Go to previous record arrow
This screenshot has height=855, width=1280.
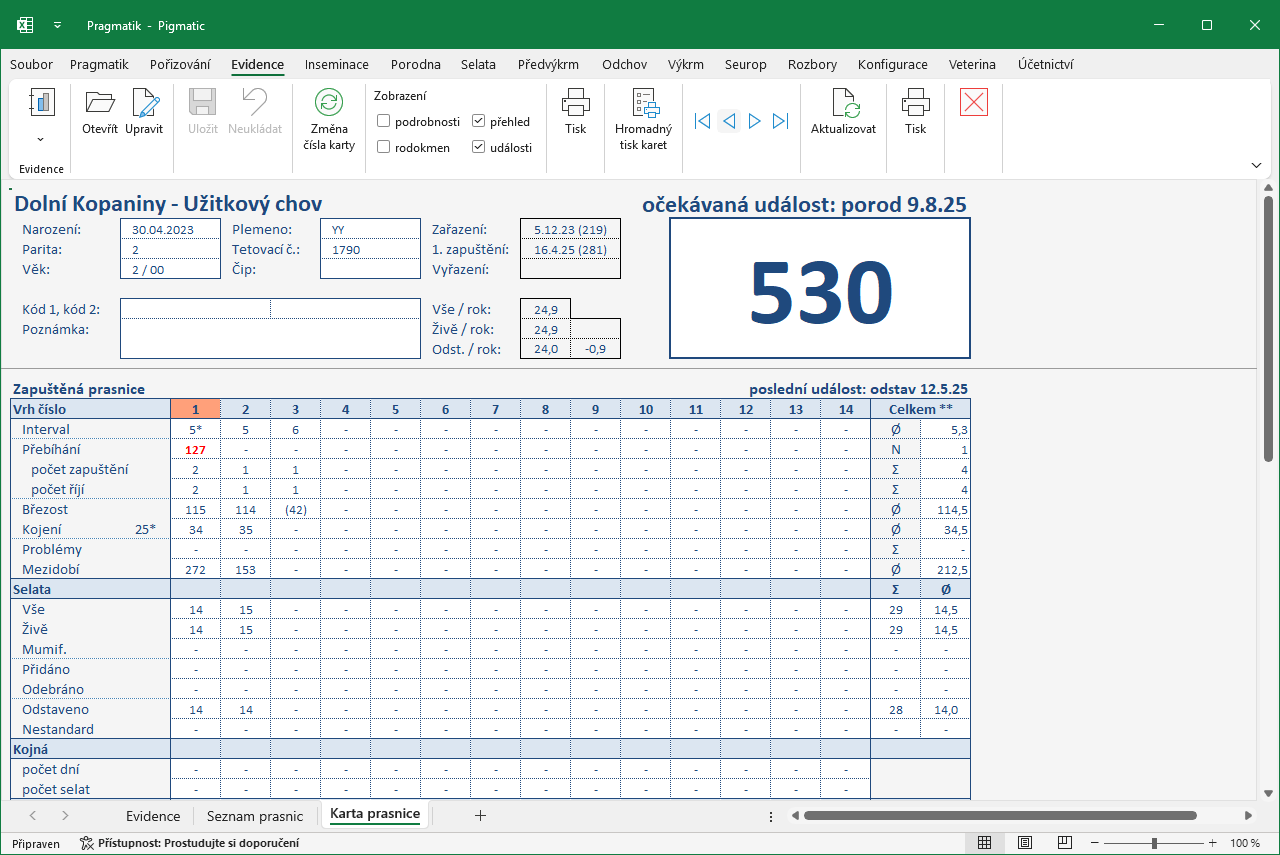(x=729, y=121)
